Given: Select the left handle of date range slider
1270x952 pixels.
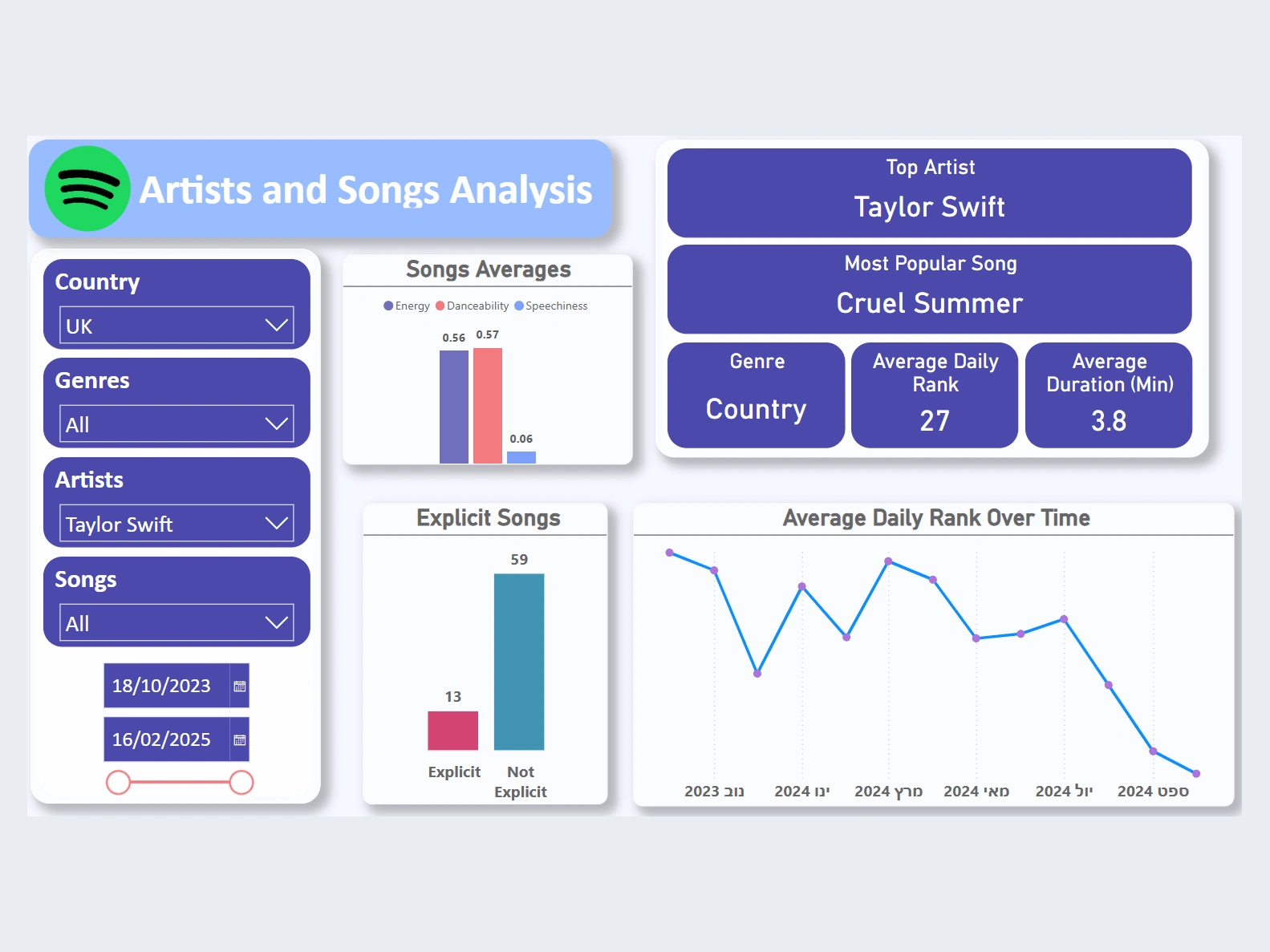Looking at the screenshot, I should click(x=118, y=782).
